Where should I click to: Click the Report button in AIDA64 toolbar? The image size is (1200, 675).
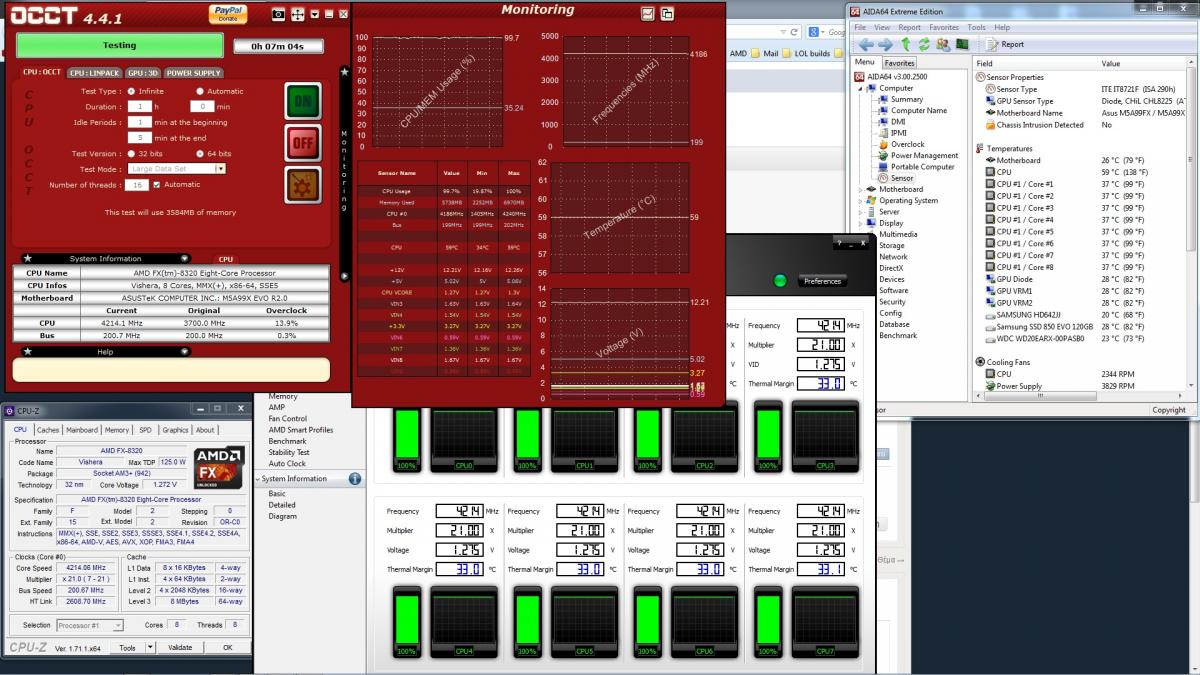[1005, 44]
